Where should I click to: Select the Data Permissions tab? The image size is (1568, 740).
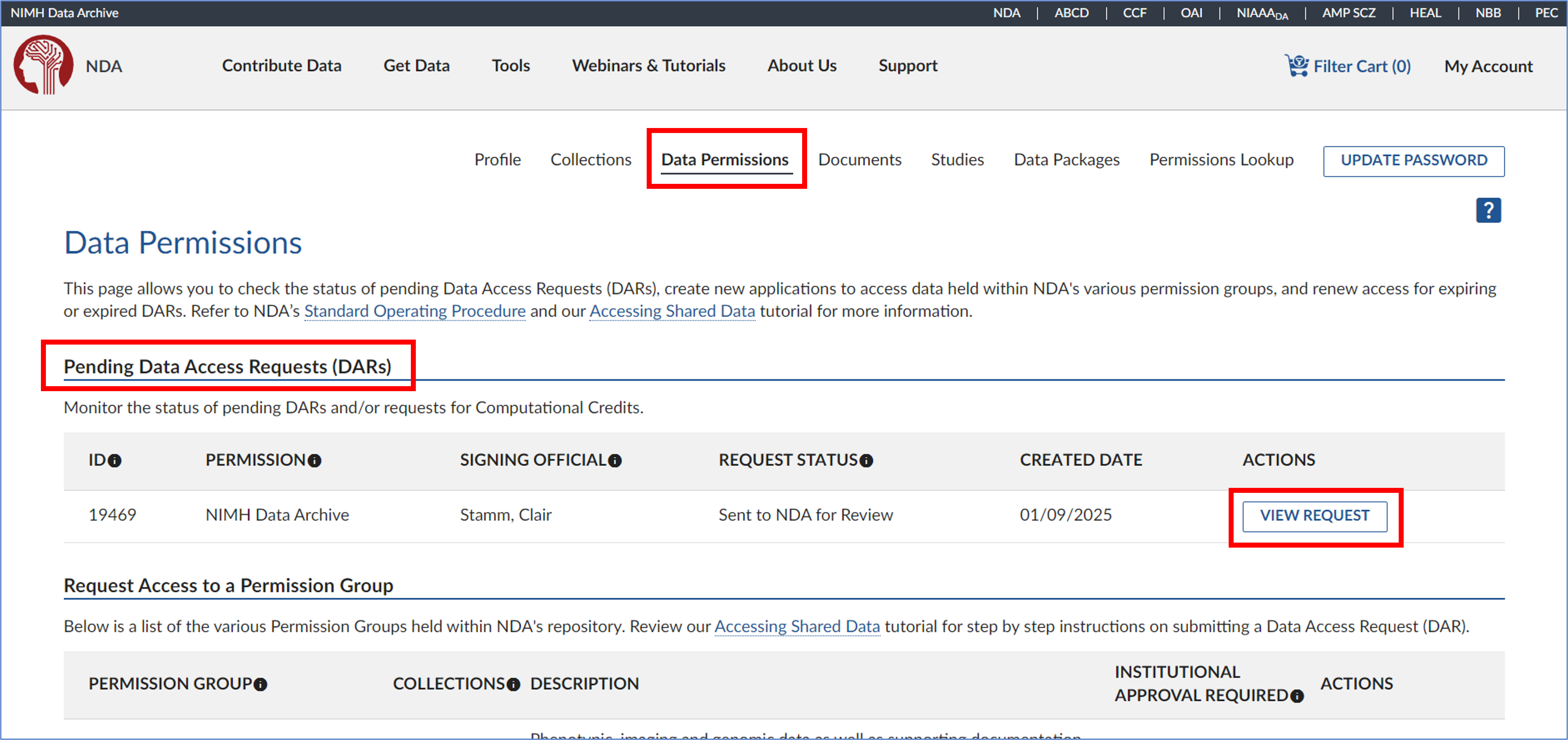[x=725, y=159]
